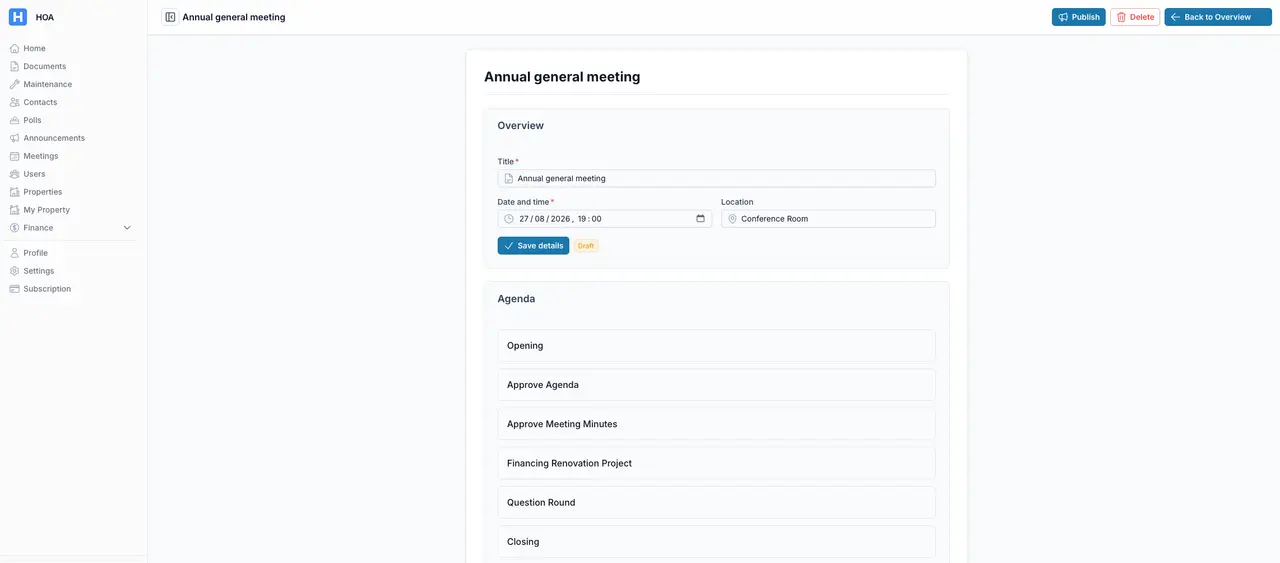Click the clock icon in date field
Screen dimensions: 1280x563
pyautogui.click(x=509, y=219)
